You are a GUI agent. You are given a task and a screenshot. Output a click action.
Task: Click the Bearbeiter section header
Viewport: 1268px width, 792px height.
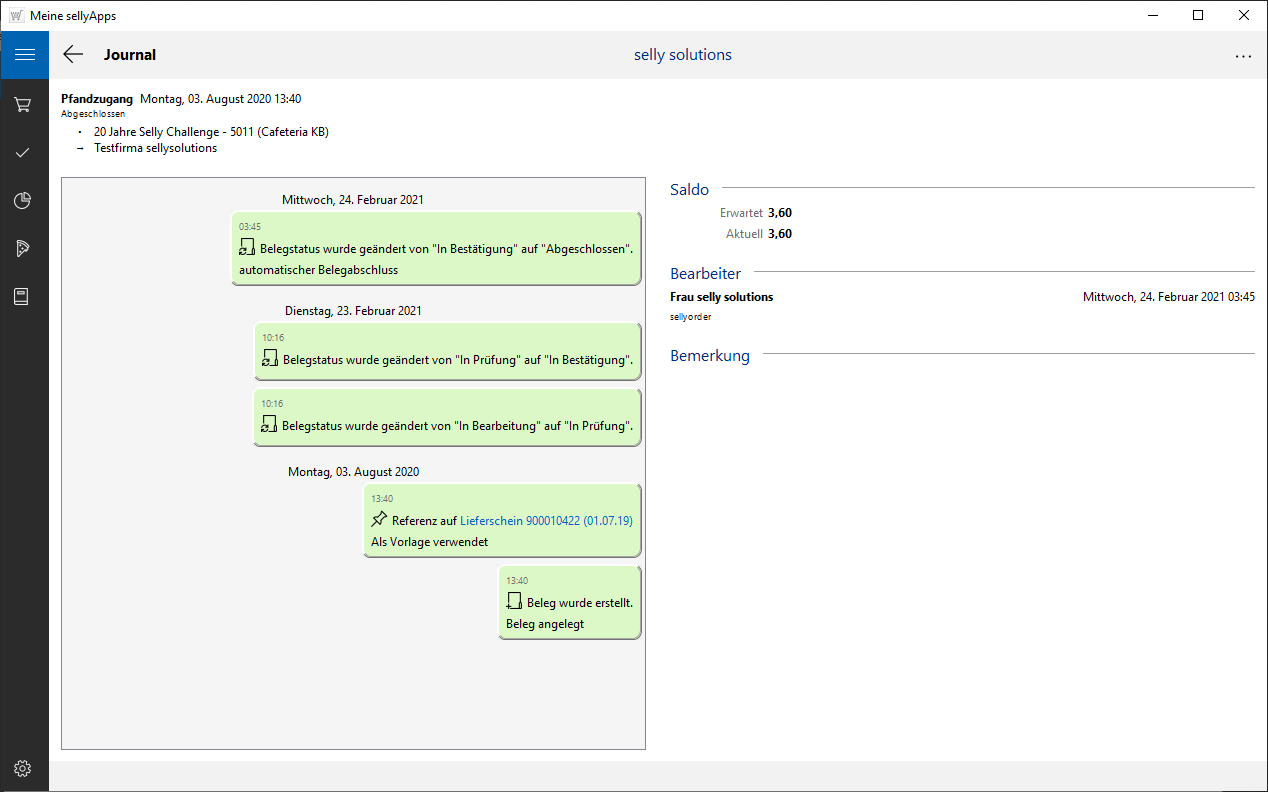click(705, 273)
